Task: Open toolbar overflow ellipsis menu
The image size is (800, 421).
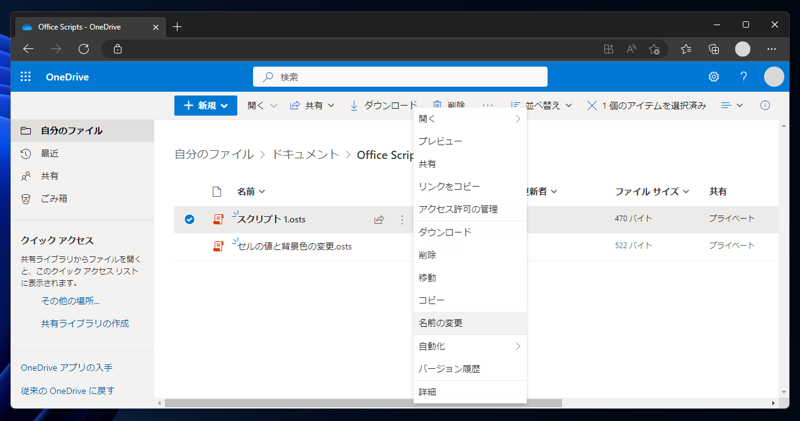Action: pyautogui.click(x=488, y=106)
